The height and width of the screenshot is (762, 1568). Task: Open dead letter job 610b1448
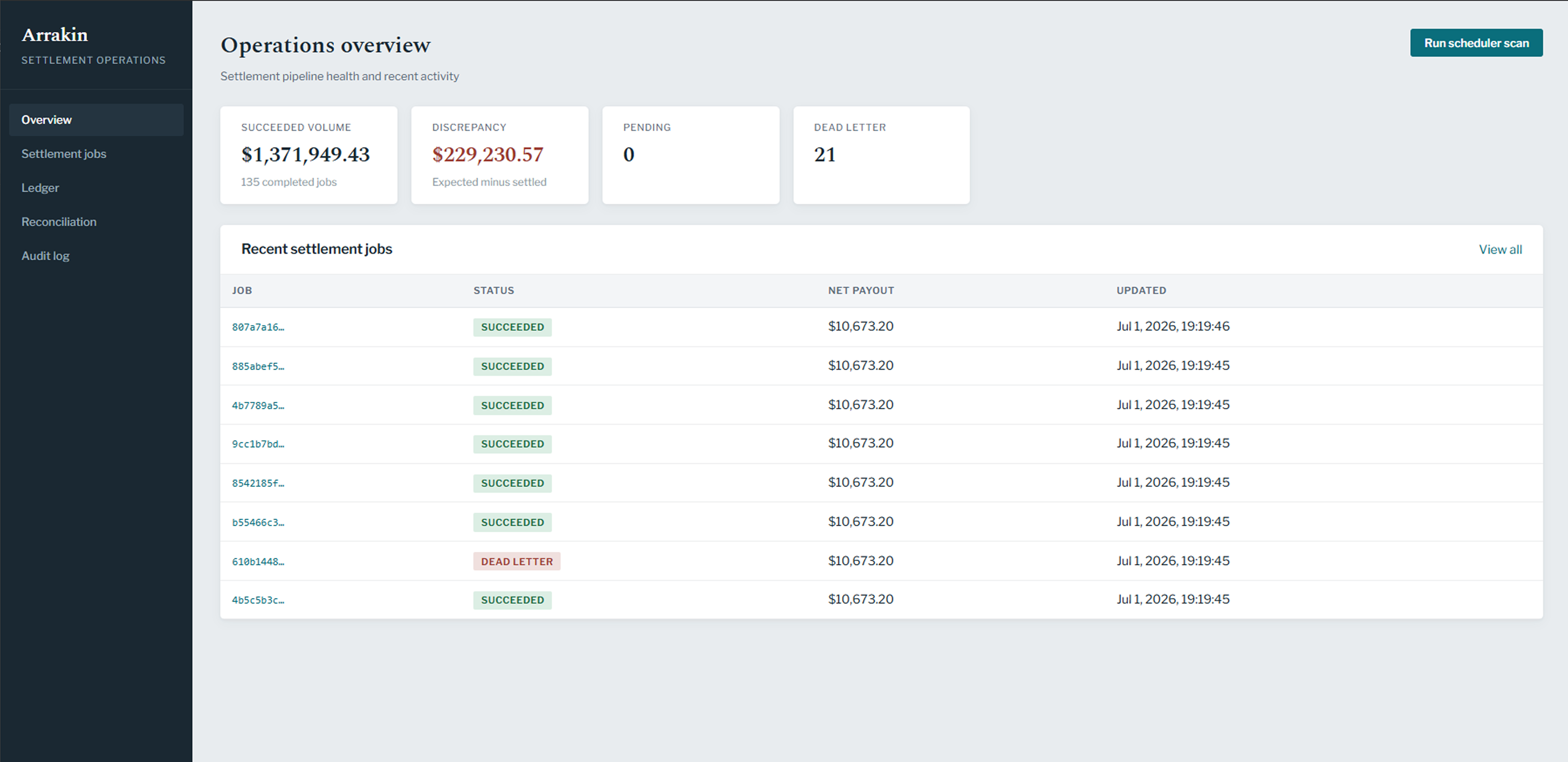coord(258,561)
